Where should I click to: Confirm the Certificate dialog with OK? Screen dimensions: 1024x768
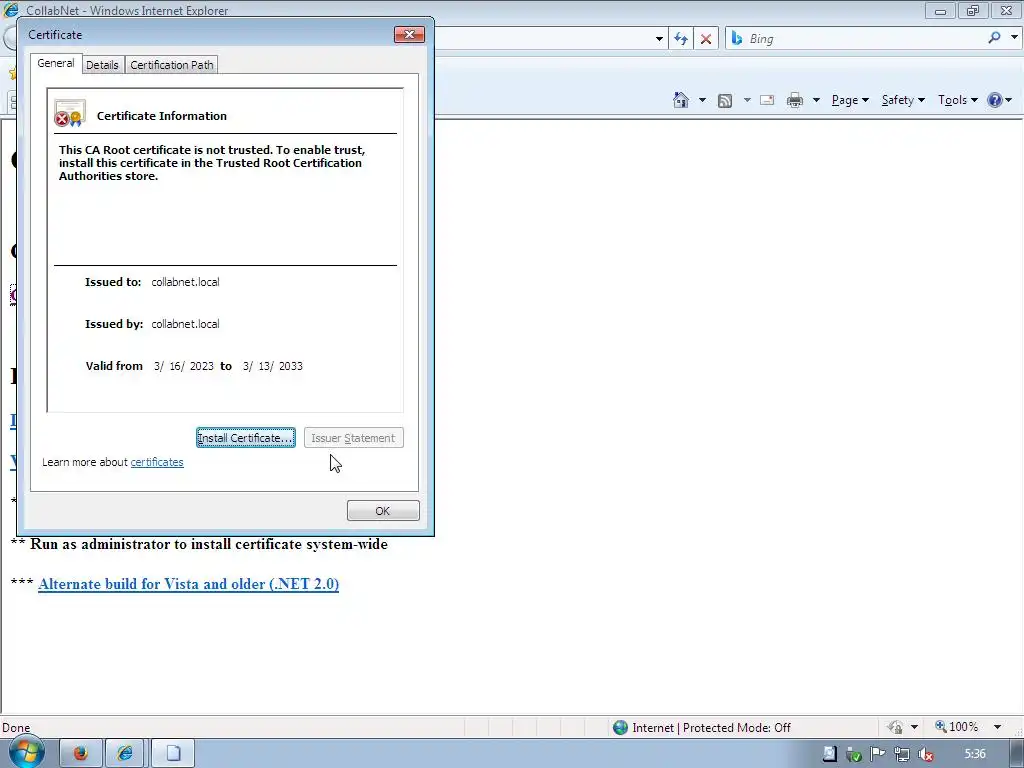pyautogui.click(x=383, y=511)
